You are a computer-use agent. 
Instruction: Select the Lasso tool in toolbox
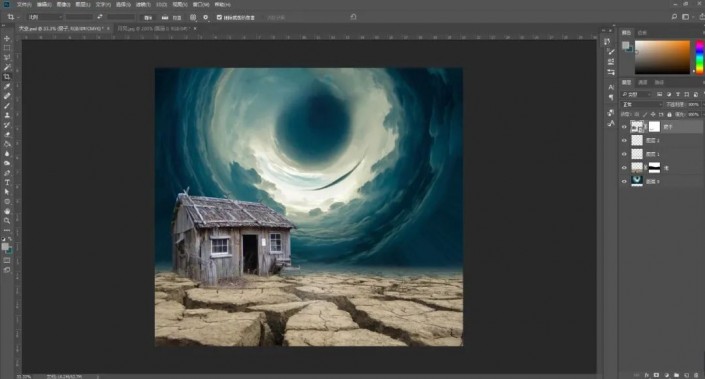coord(7,58)
